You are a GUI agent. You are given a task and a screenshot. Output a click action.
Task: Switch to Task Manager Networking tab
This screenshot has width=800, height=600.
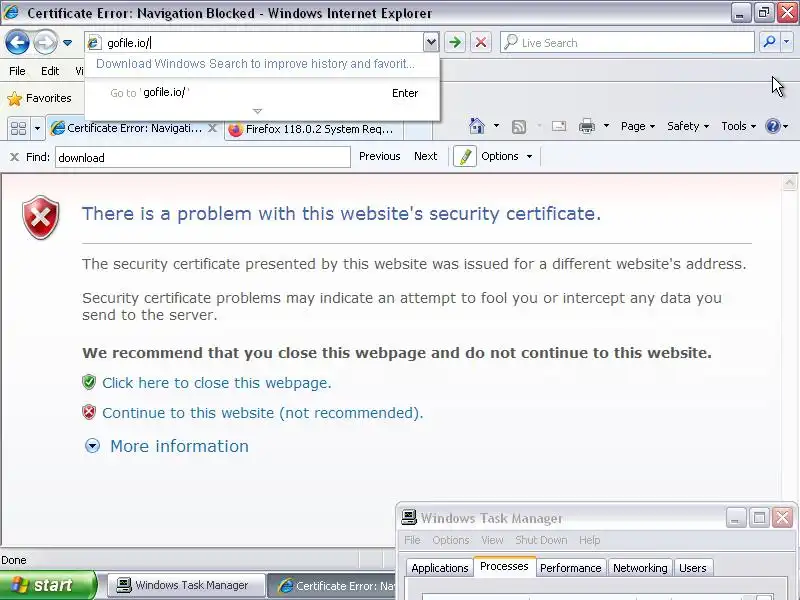640,568
